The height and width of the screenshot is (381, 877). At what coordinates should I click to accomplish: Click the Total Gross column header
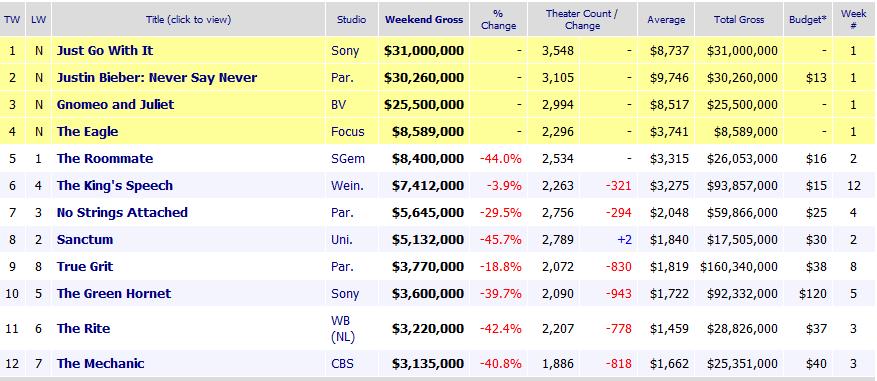739,20
